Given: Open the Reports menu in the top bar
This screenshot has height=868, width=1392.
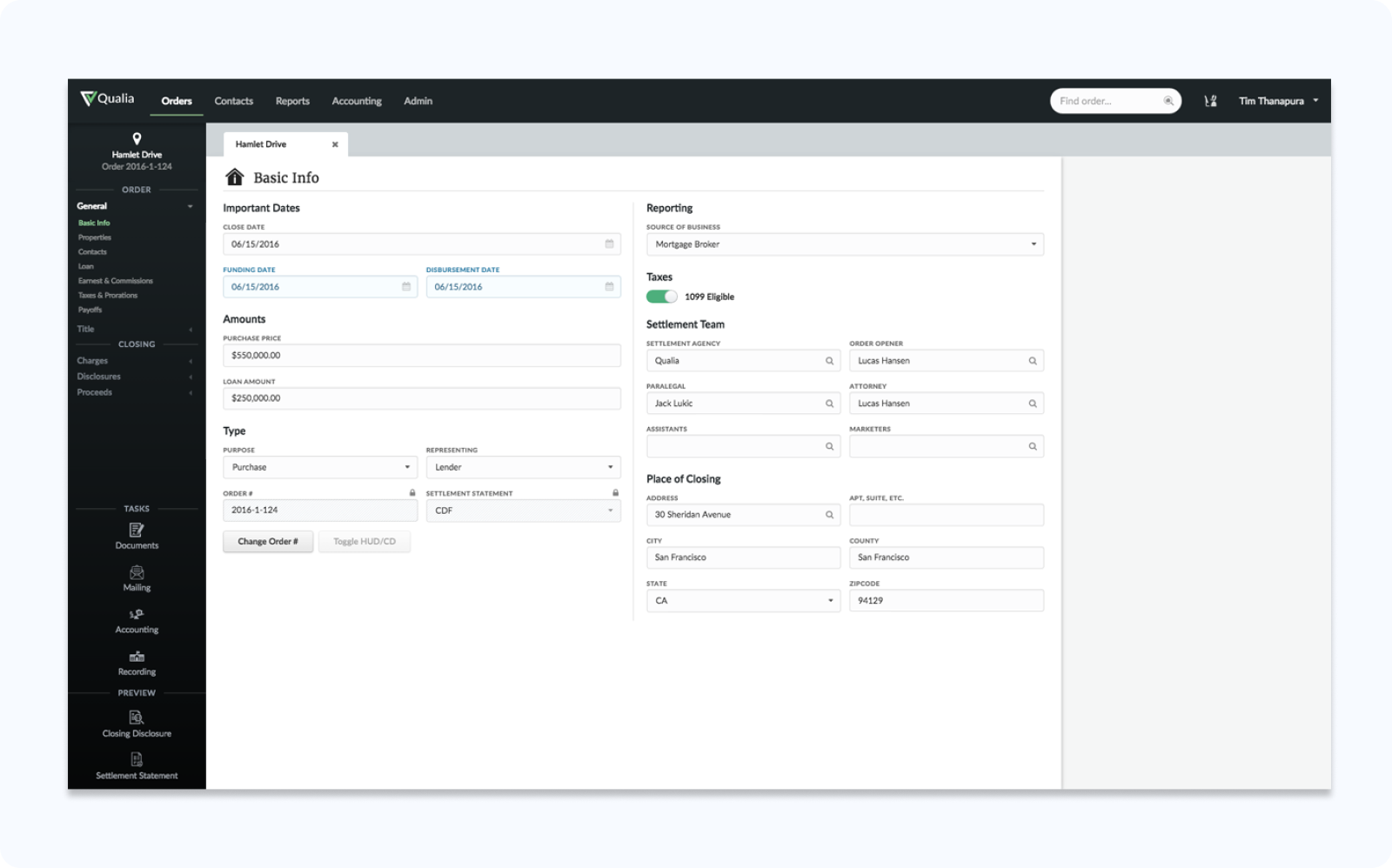Looking at the screenshot, I should tap(292, 101).
